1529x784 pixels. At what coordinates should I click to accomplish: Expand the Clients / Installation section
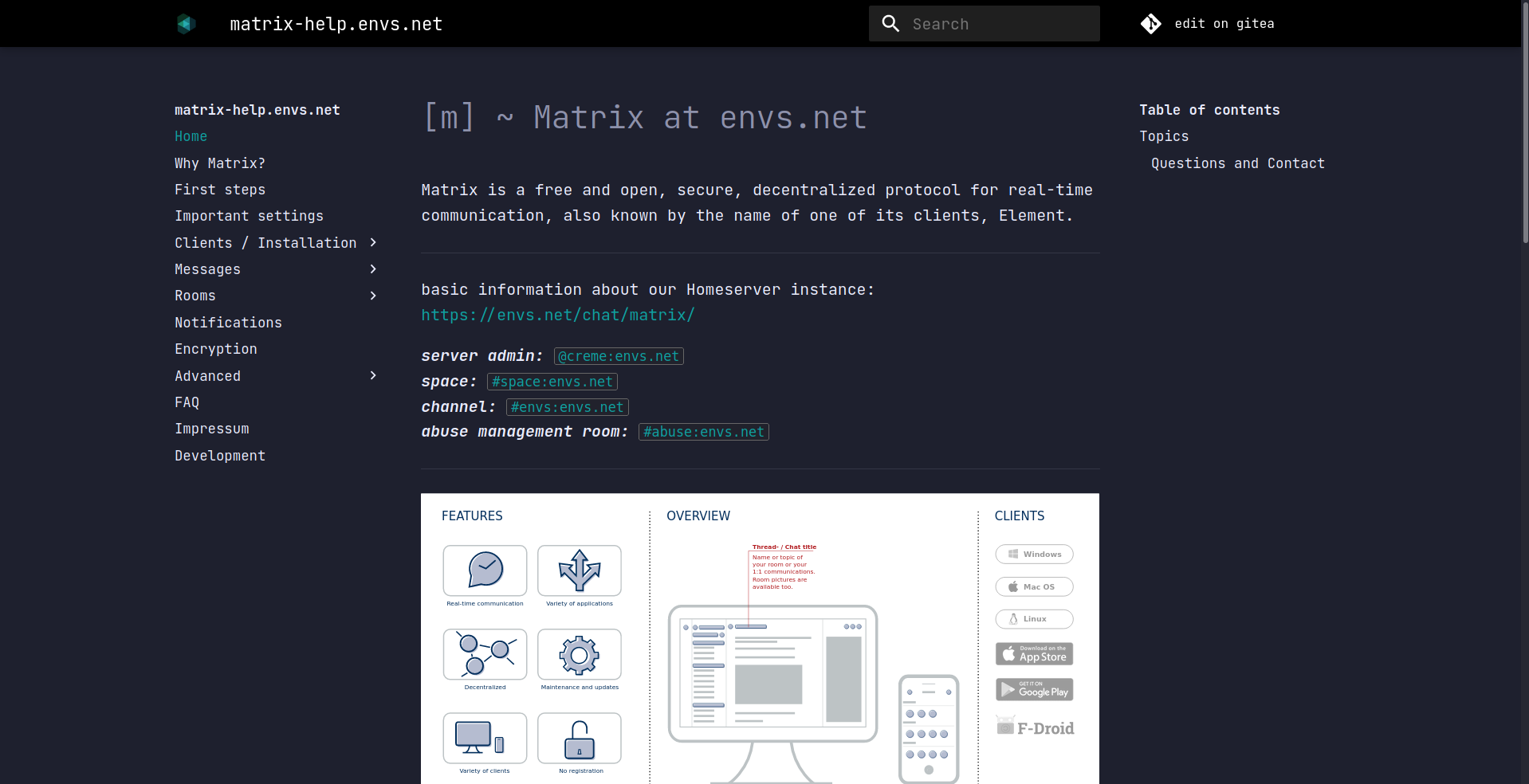click(372, 242)
